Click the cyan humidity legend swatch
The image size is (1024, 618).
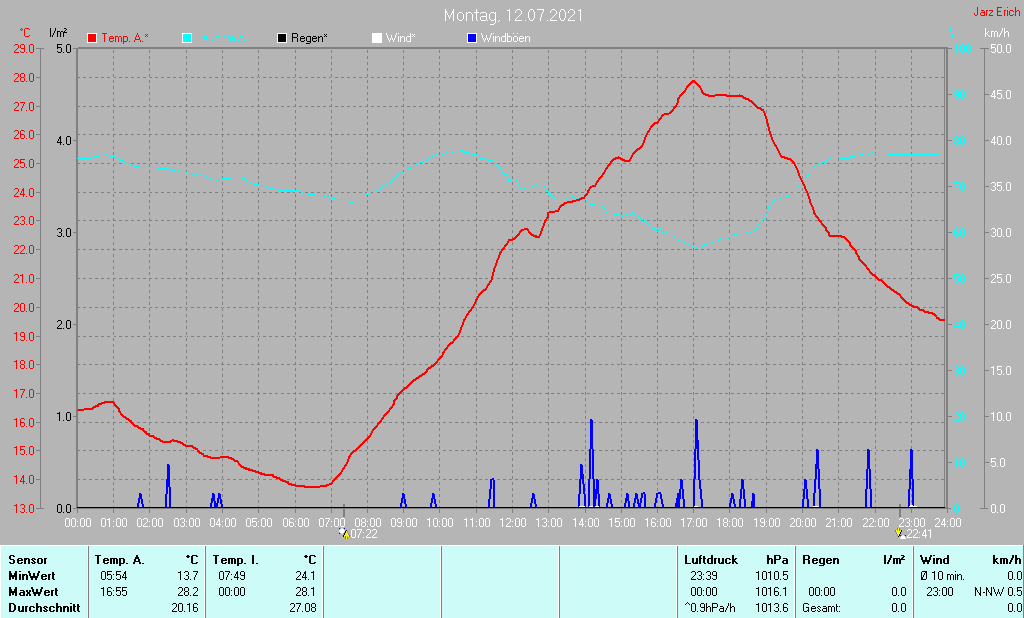tap(187, 38)
